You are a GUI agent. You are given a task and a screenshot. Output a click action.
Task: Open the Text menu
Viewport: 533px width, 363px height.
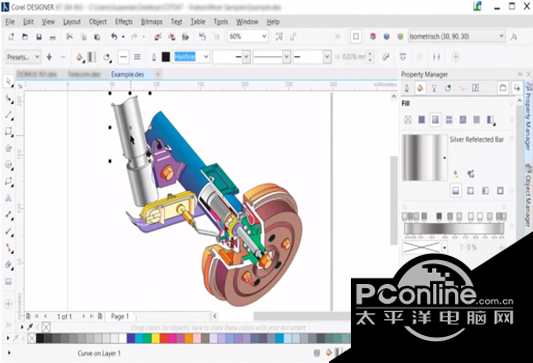[176, 22]
